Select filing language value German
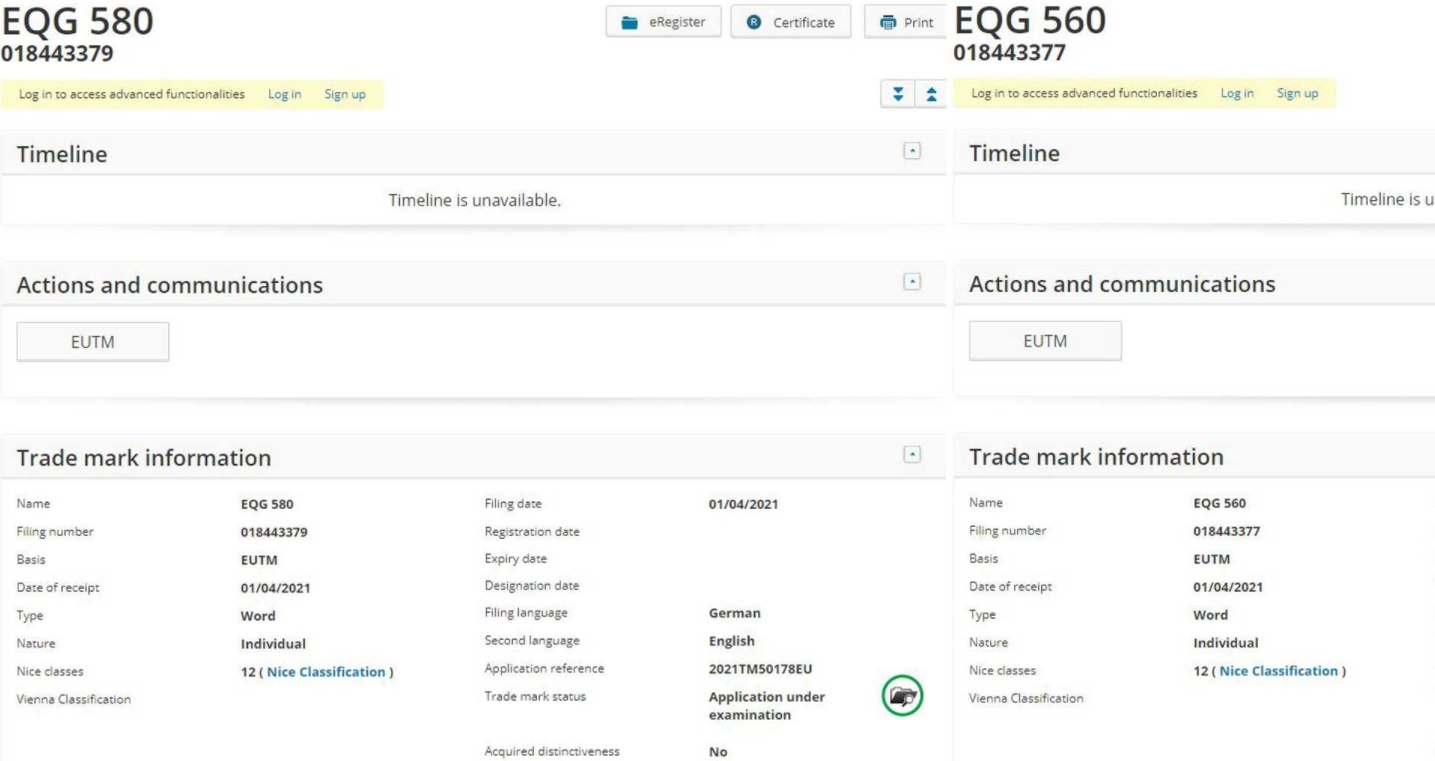This screenshot has width=1435, height=761. (734, 613)
